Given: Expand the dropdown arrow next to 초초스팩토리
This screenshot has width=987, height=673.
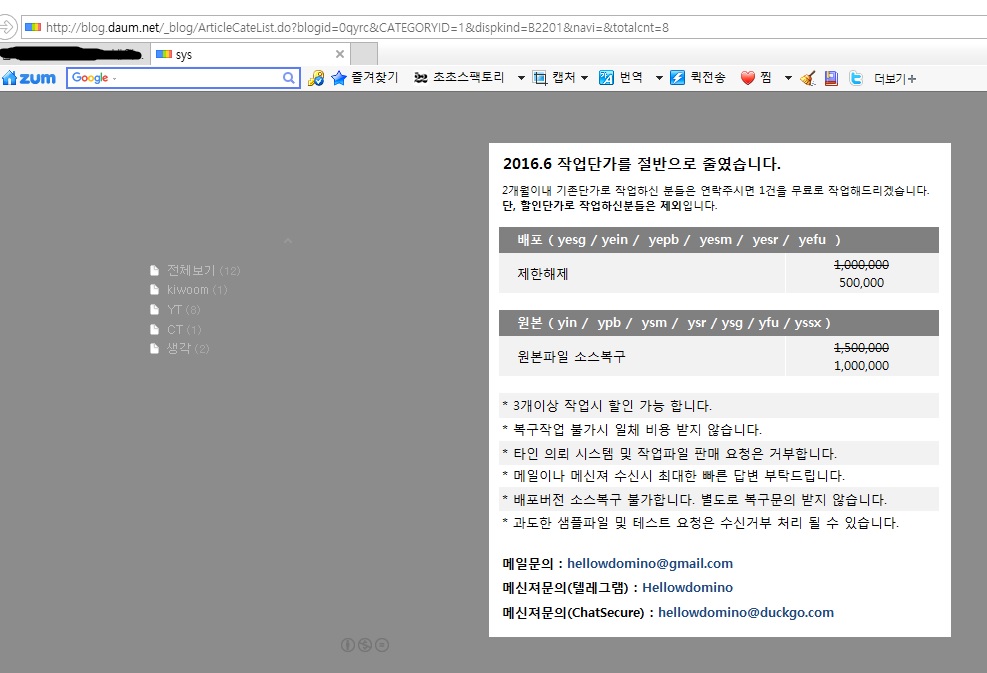Looking at the screenshot, I should (x=521, y=78).
